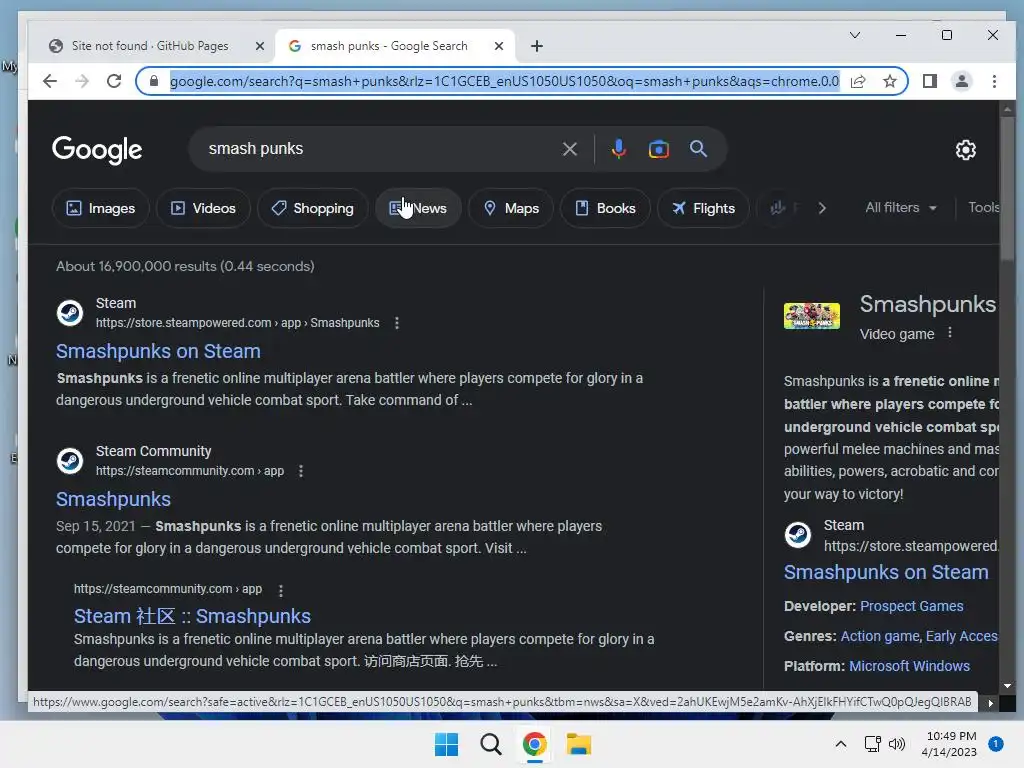Open Windows taskbar search

[490, 744]
